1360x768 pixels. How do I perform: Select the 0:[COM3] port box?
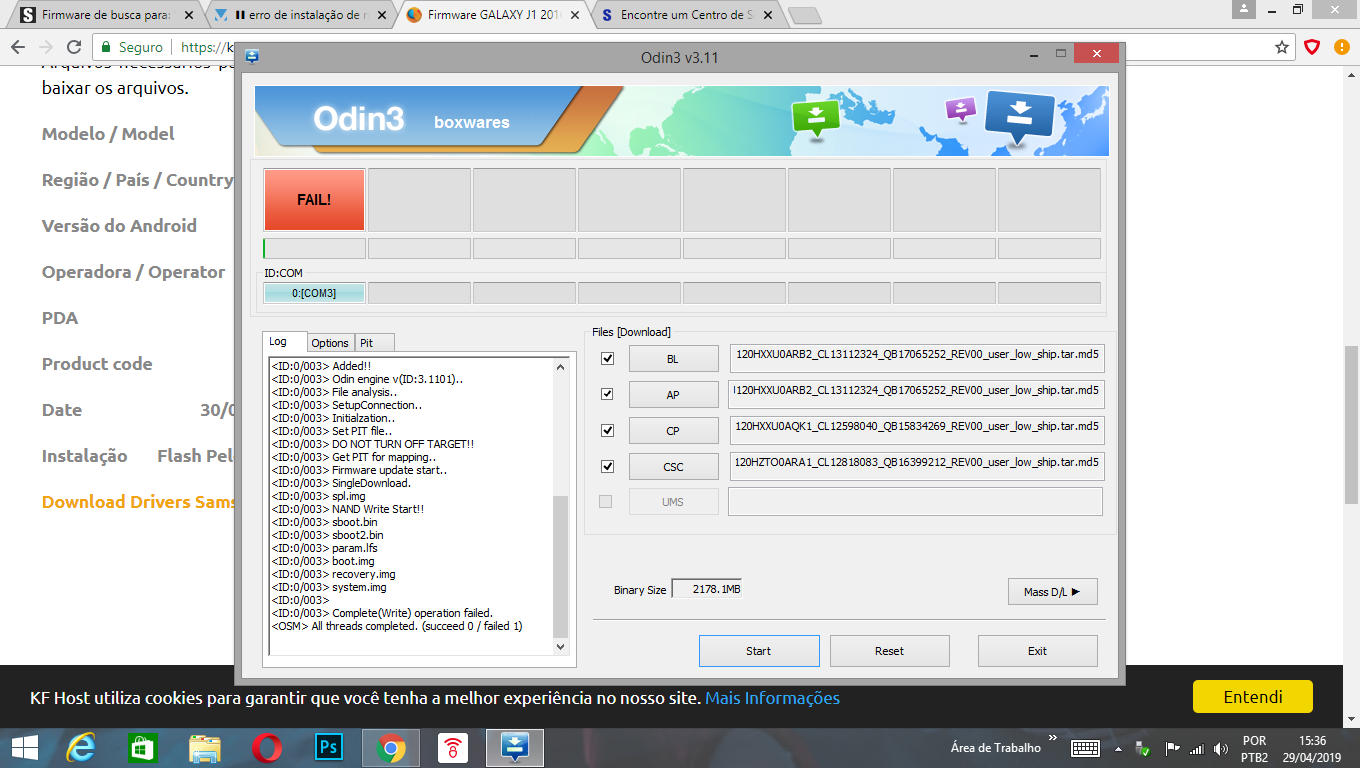(314, 293)
